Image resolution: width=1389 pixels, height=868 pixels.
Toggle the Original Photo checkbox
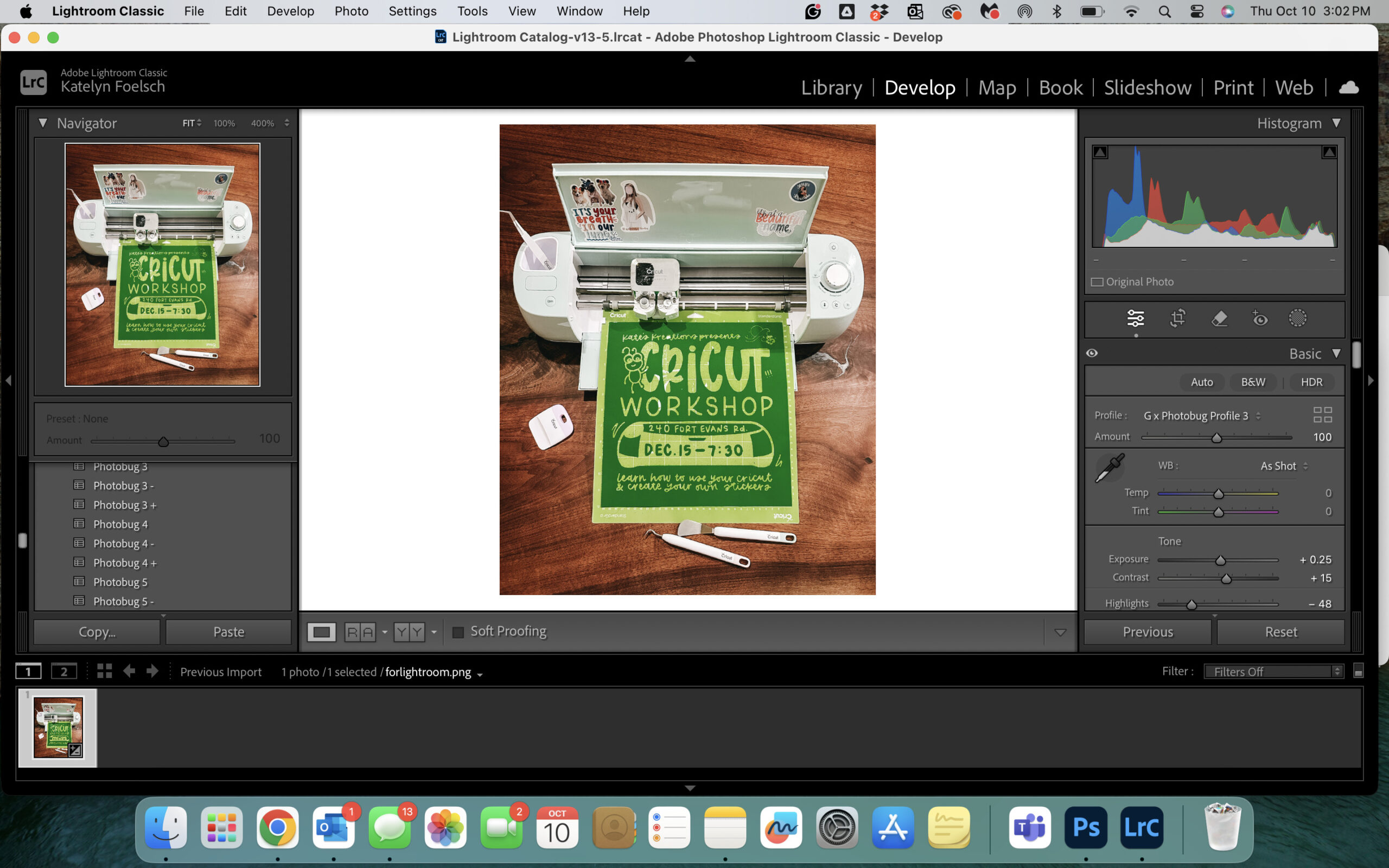[x=1097, y=282]
